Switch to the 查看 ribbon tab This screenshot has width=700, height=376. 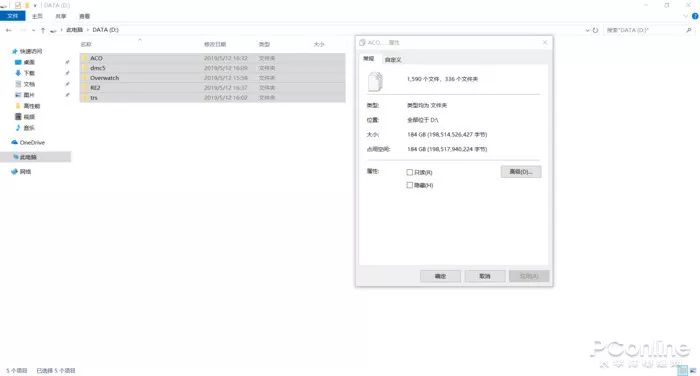tap(84, 16)
